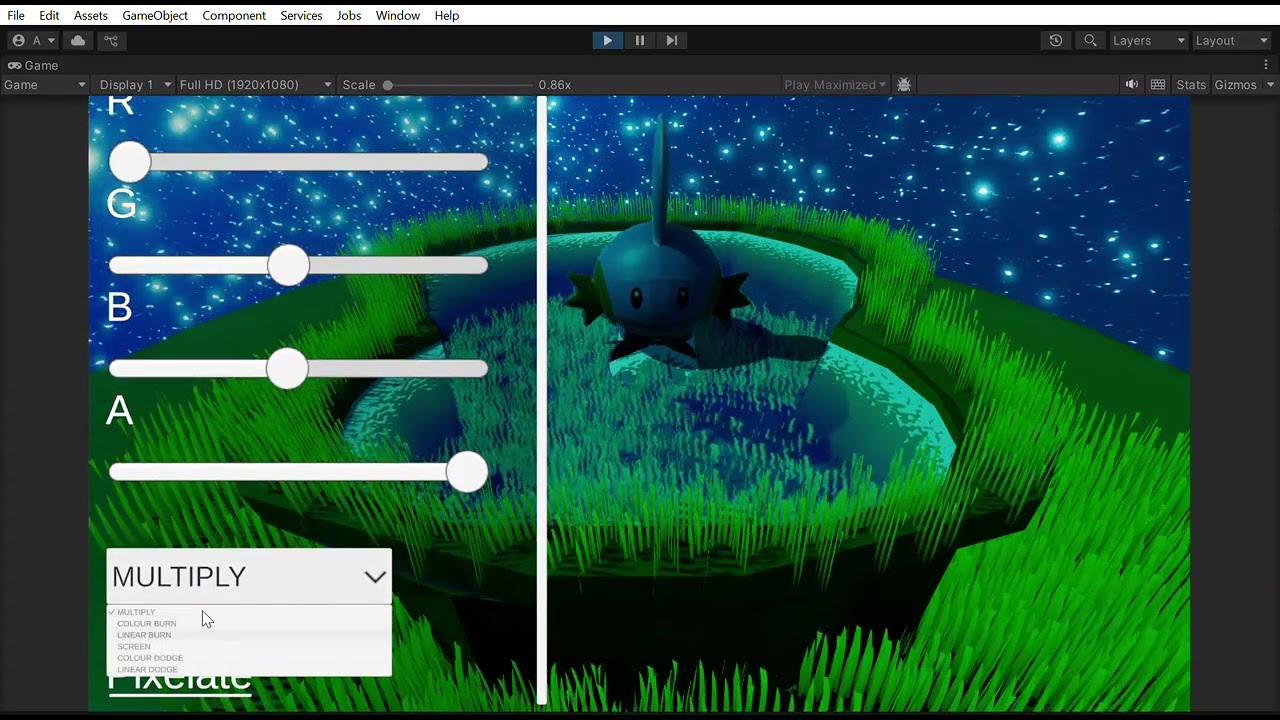Screen dimensions: 1280x720
Task: Open the Edit menu
Action: tap(49, 15)
